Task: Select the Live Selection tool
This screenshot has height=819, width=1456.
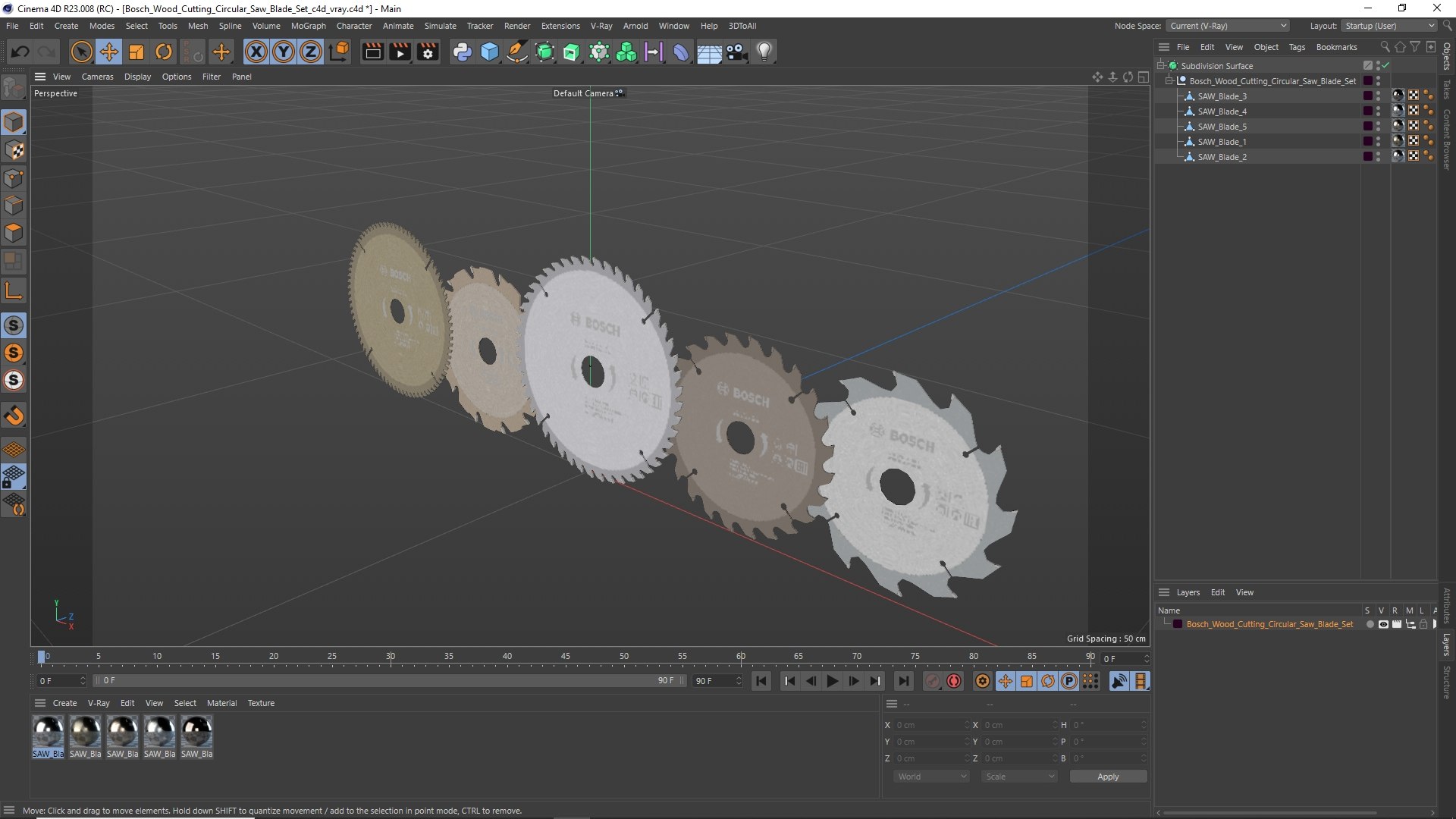Action: [81, 52]
